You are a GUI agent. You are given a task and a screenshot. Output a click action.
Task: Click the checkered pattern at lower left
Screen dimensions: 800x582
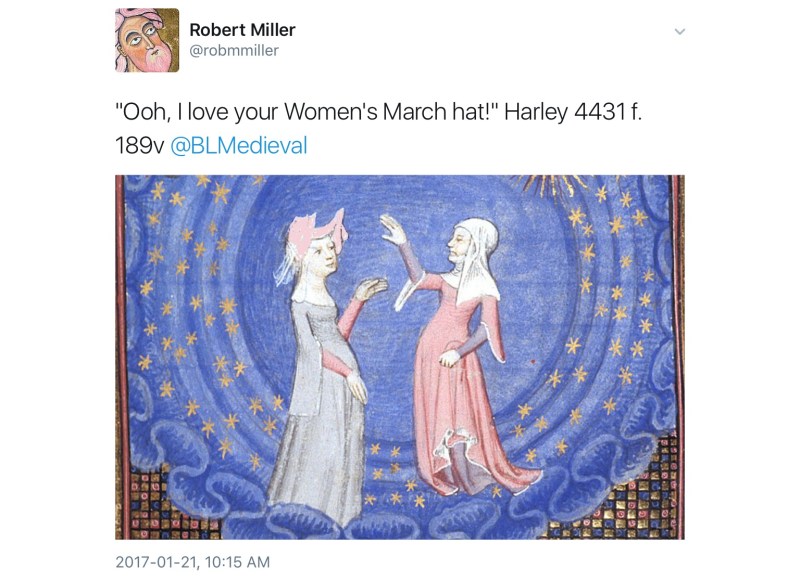162,503
